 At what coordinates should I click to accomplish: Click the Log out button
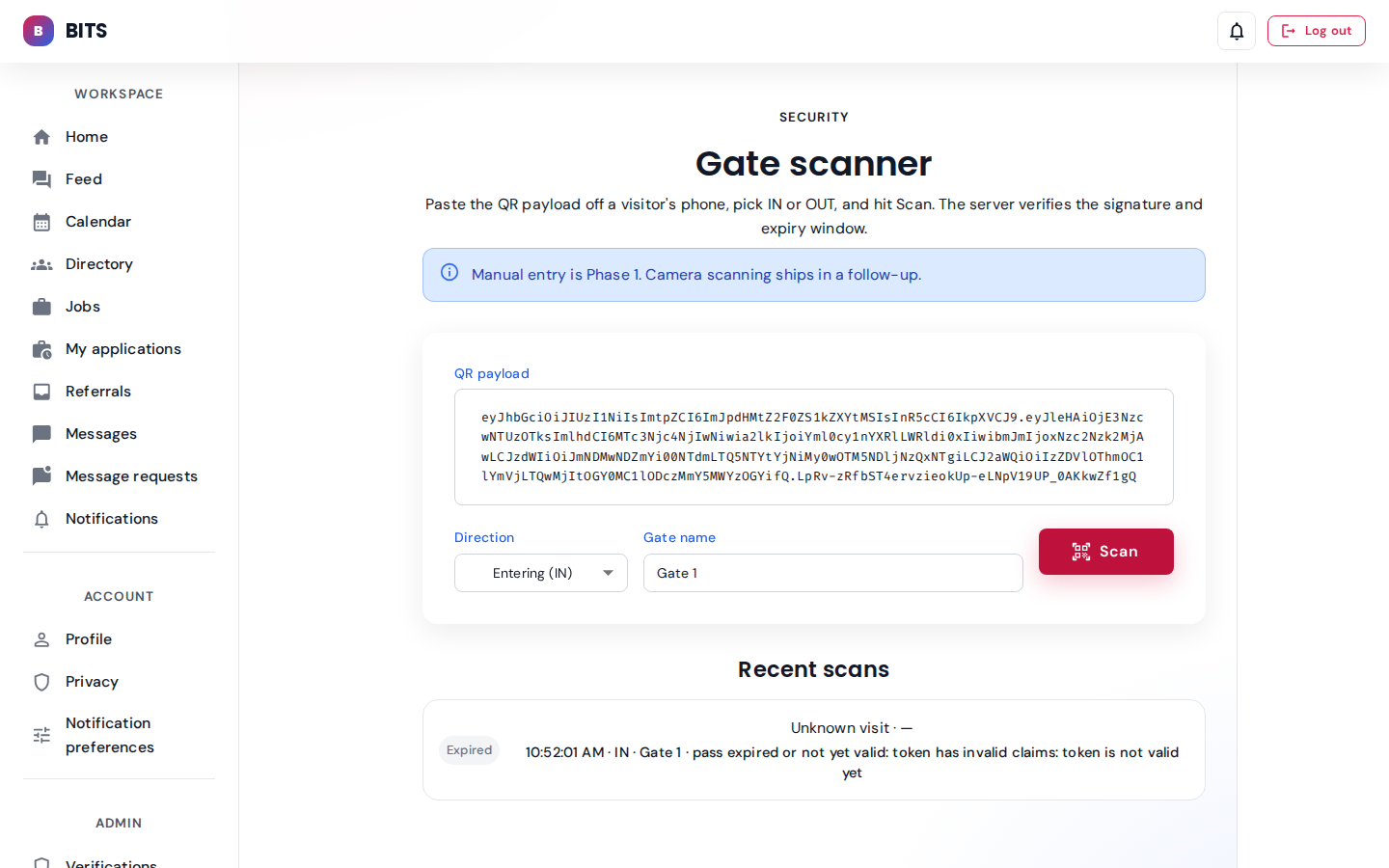click(x=1316, y=31)
